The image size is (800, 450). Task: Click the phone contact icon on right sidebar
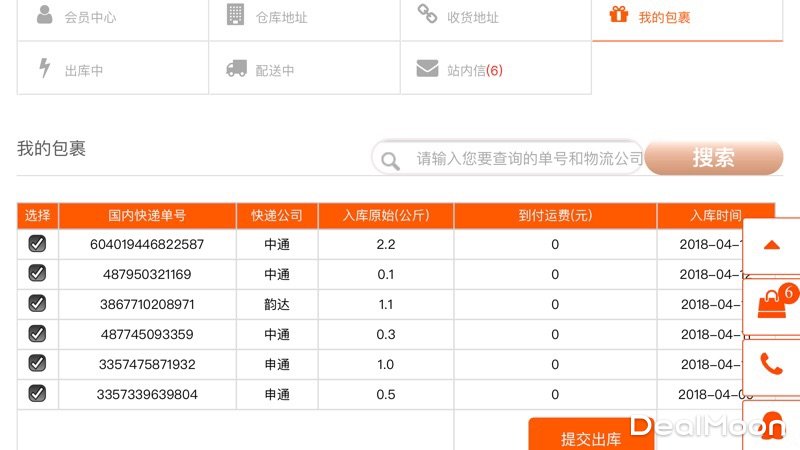pos(772,363)
